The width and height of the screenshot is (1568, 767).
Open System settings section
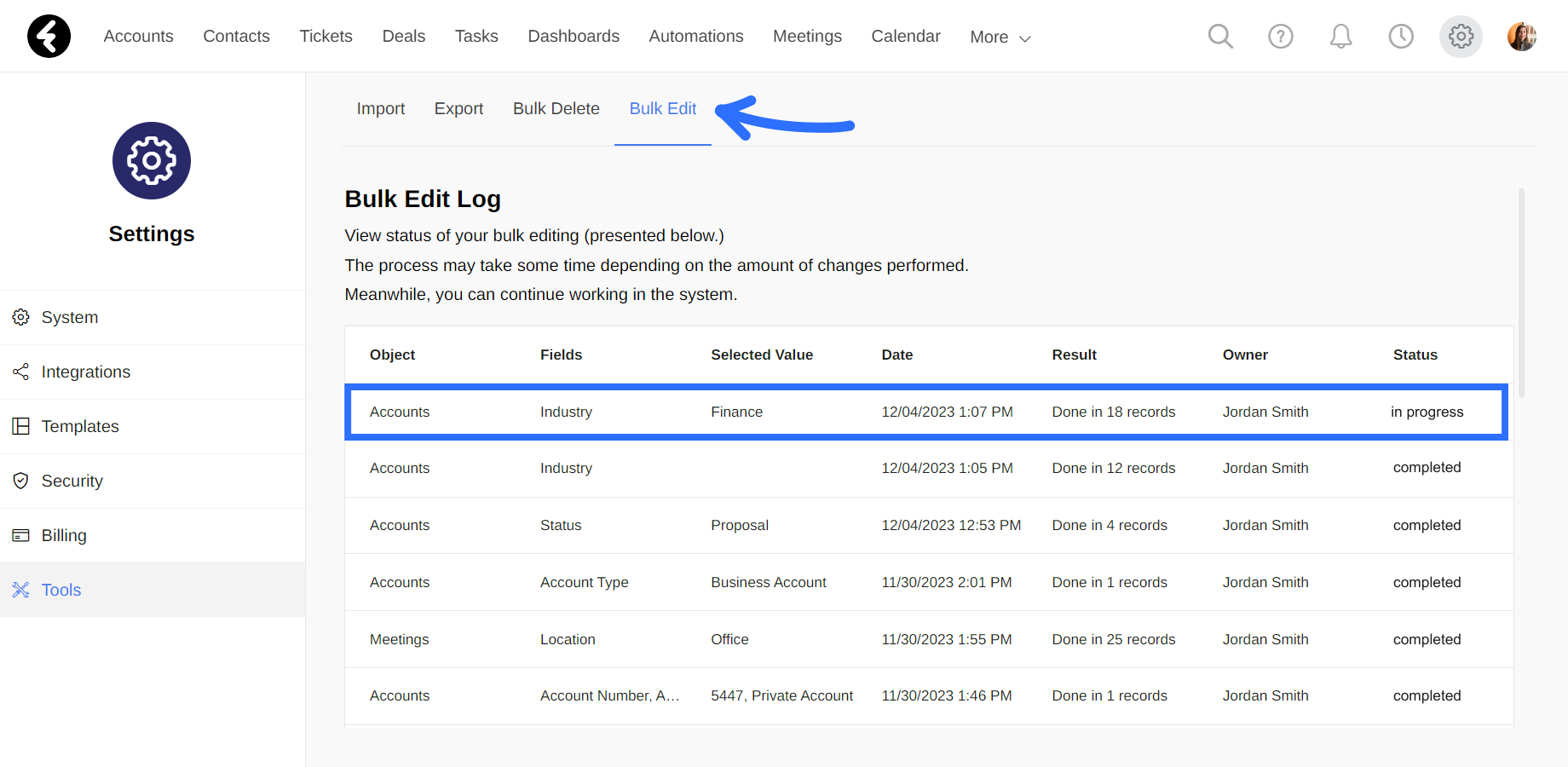[x=153, y=317]
